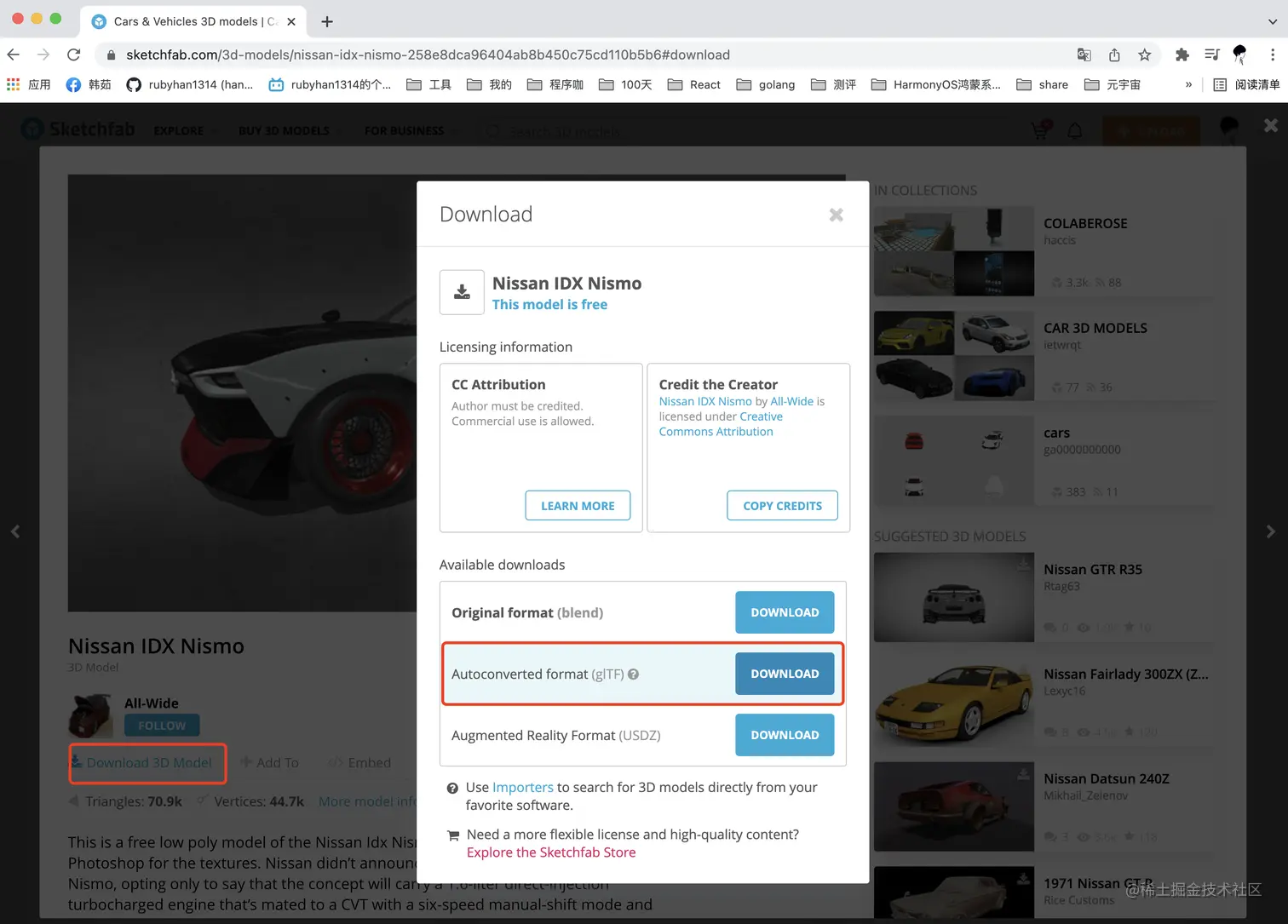The width and height of the screenshot is (1288, 924).
Task: Show more bookmarks with the double chevron
Action: (1188, 84)
